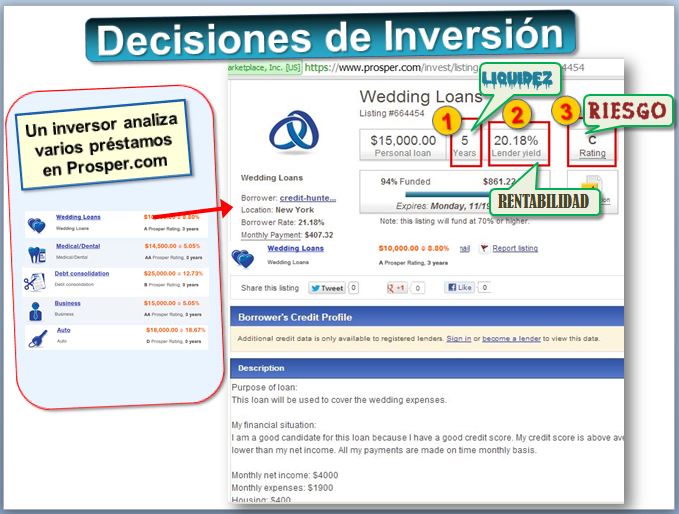679x514 pixels.
Task: Click the Share this listing label
Action: pyautogui.click(x=270, y=288)
